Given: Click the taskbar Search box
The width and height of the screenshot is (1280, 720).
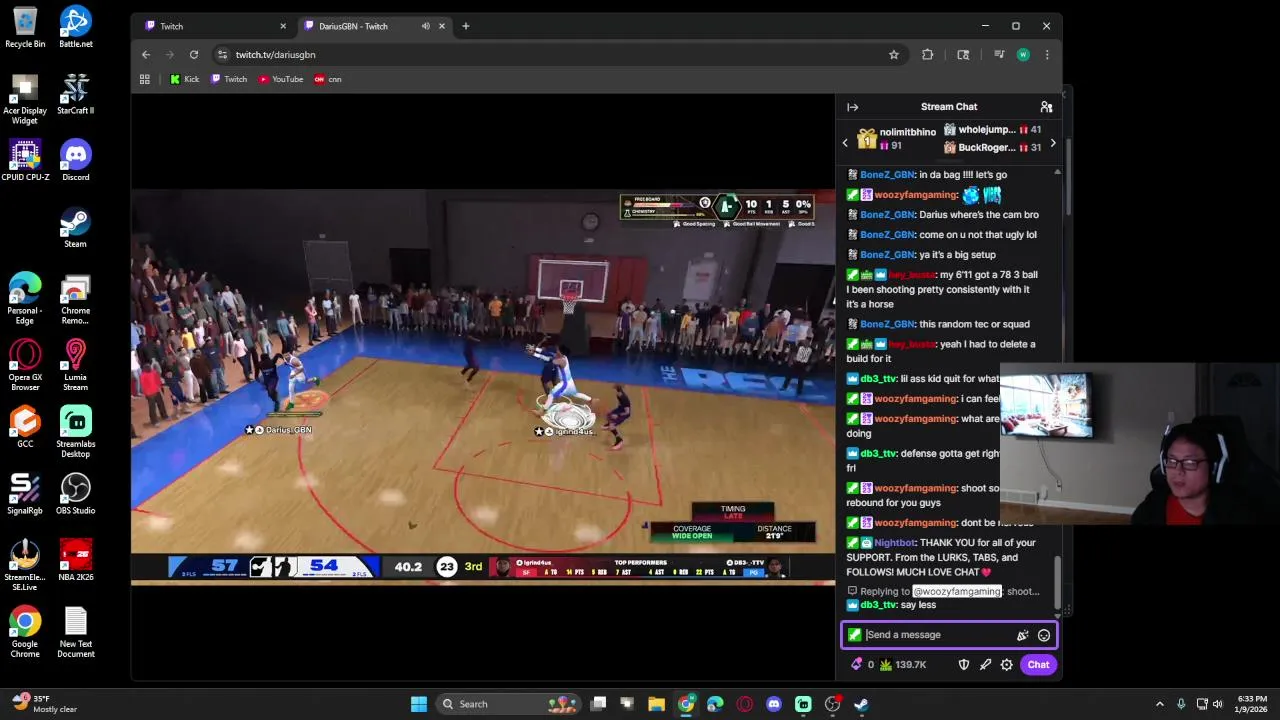Looking at the screenshot, I should (x=510, y=704).
